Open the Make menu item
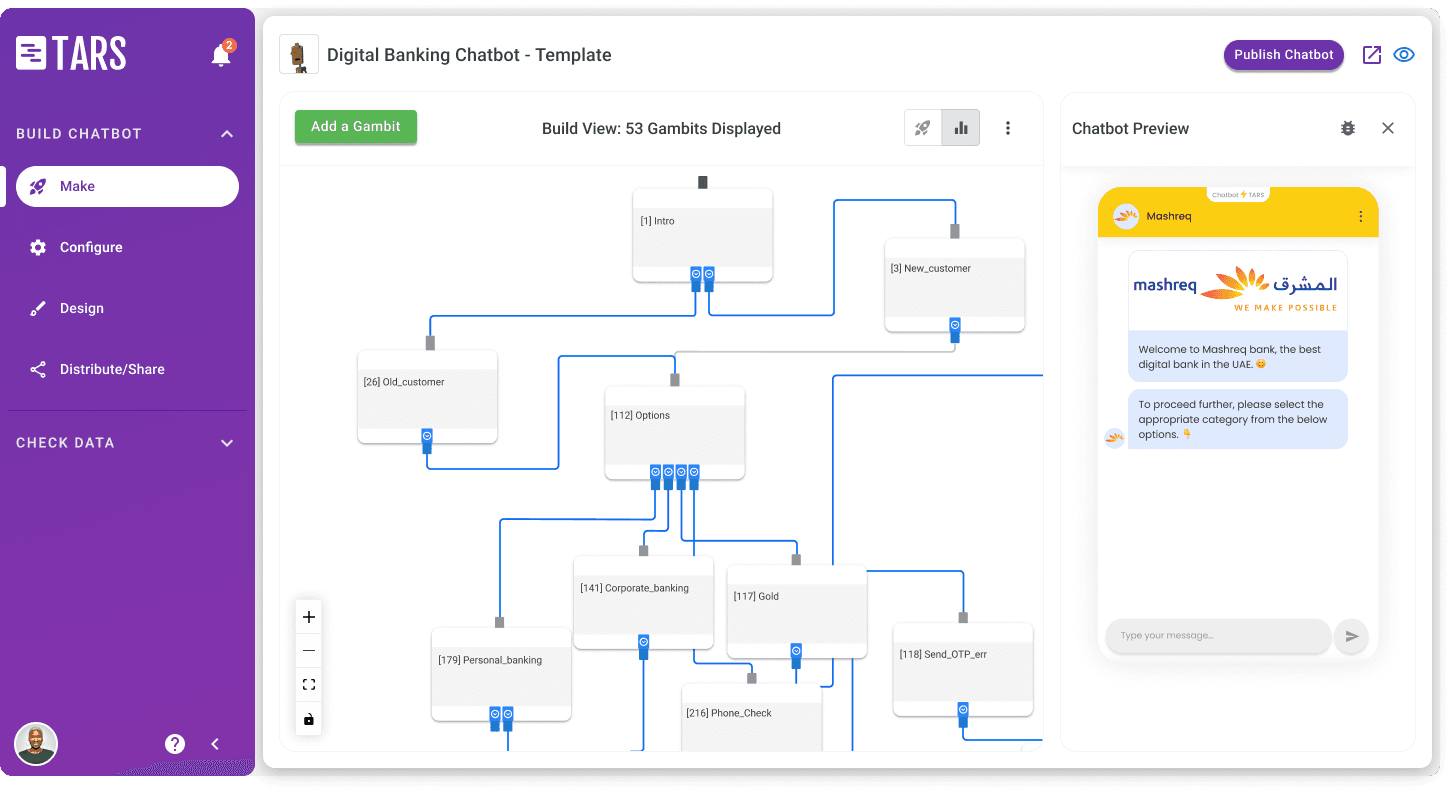This screenshot has height=792, width=1452. tap(127, 186)
